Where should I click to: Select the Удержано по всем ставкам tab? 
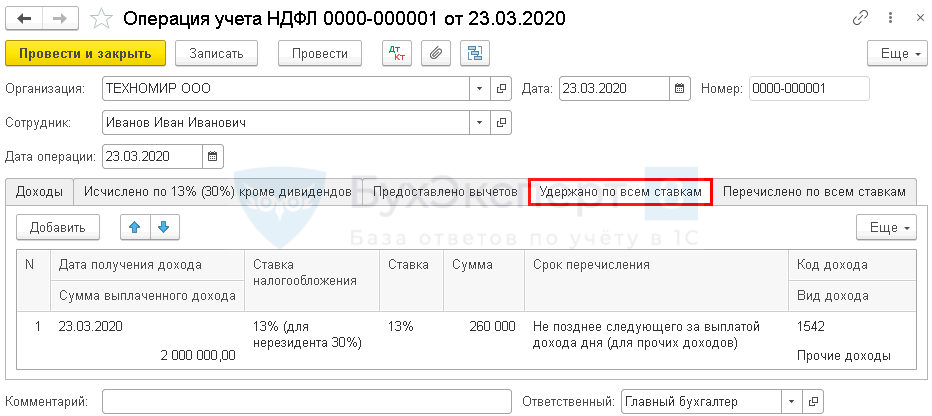(x=621, y=193)
